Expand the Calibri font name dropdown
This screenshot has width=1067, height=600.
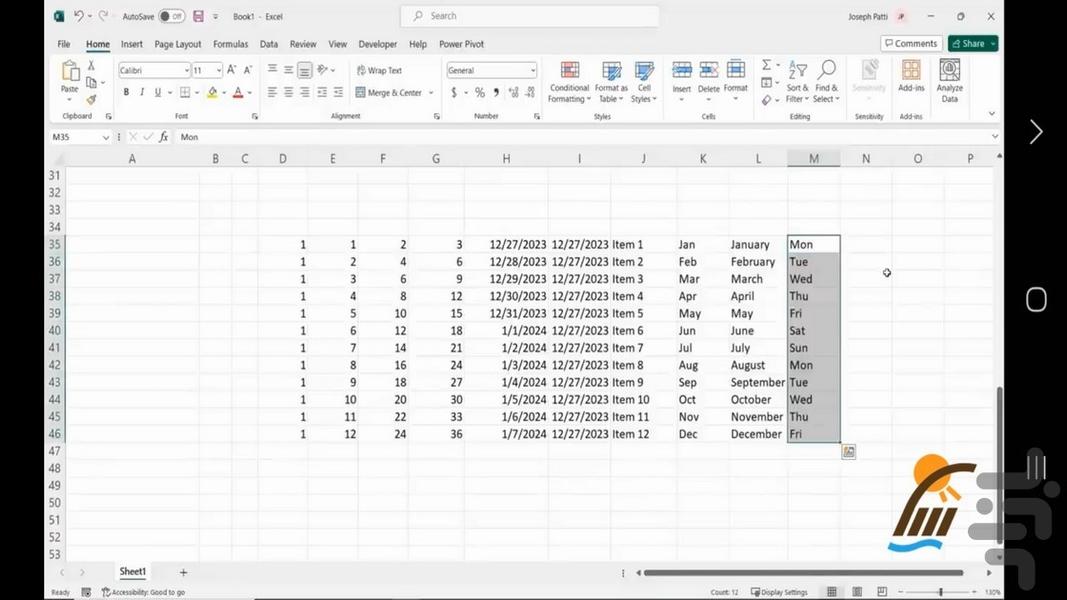186,71
